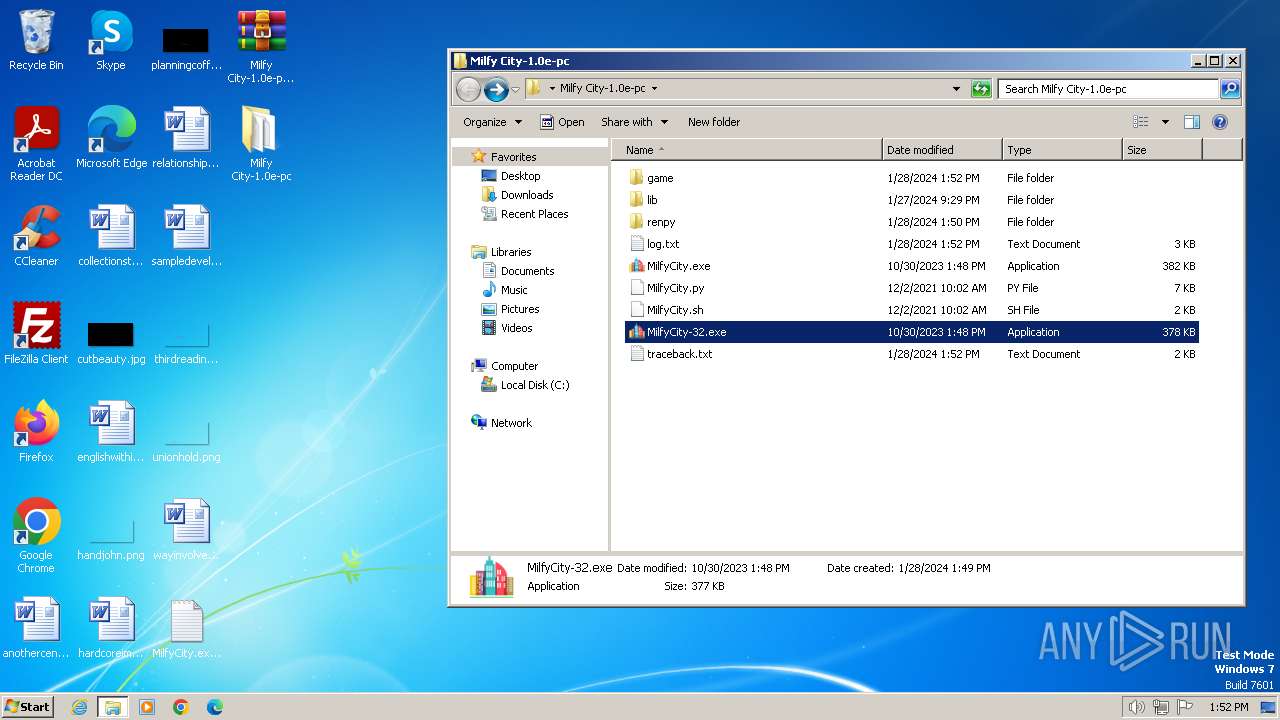The image size is (1280, 720).
Task: Select the cutbeauty.jpg desktop file
Action: click(111, 341)
